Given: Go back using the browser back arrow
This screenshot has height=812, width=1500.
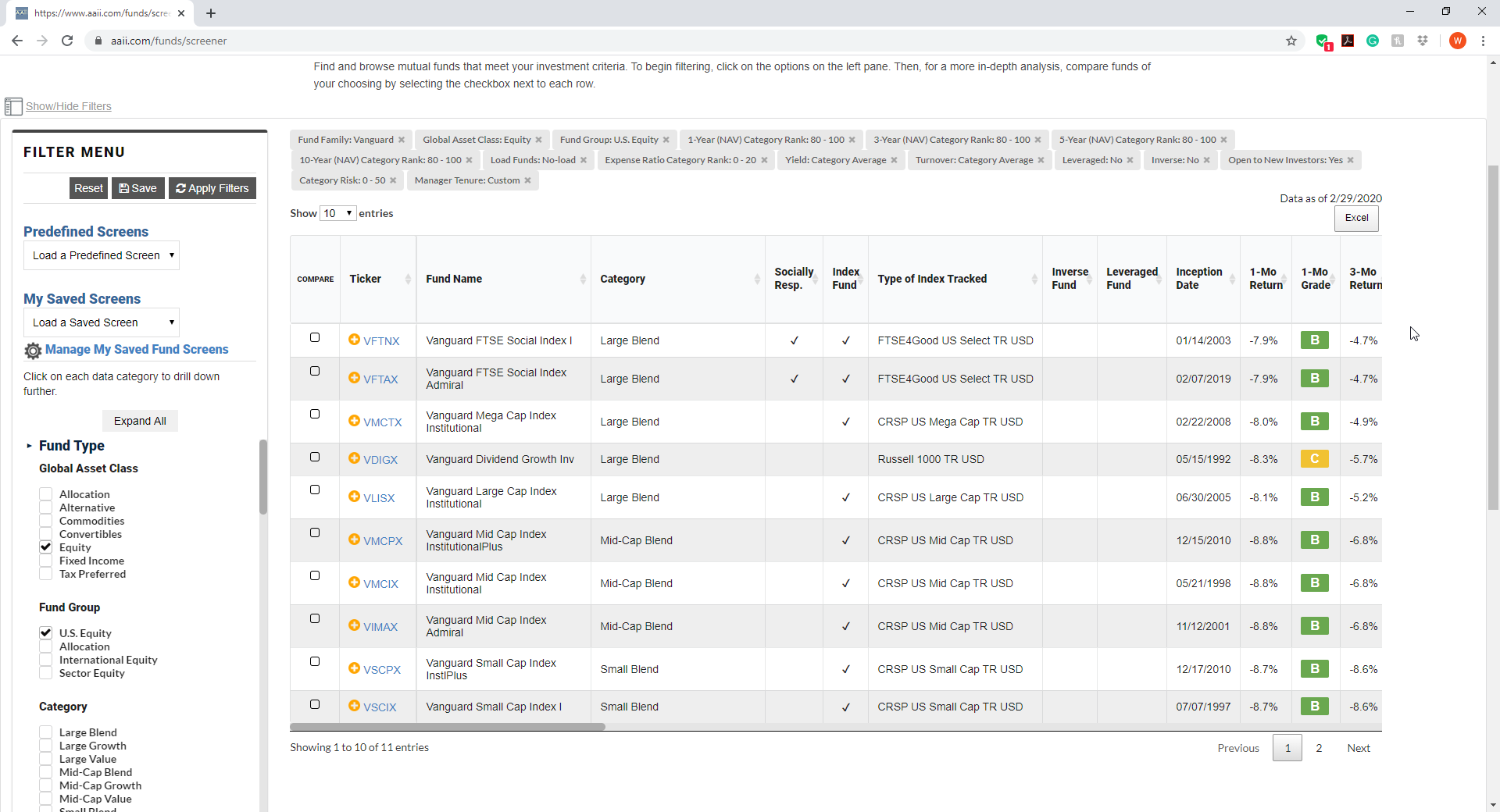Looking at the screenshot, I should point(17,41).
